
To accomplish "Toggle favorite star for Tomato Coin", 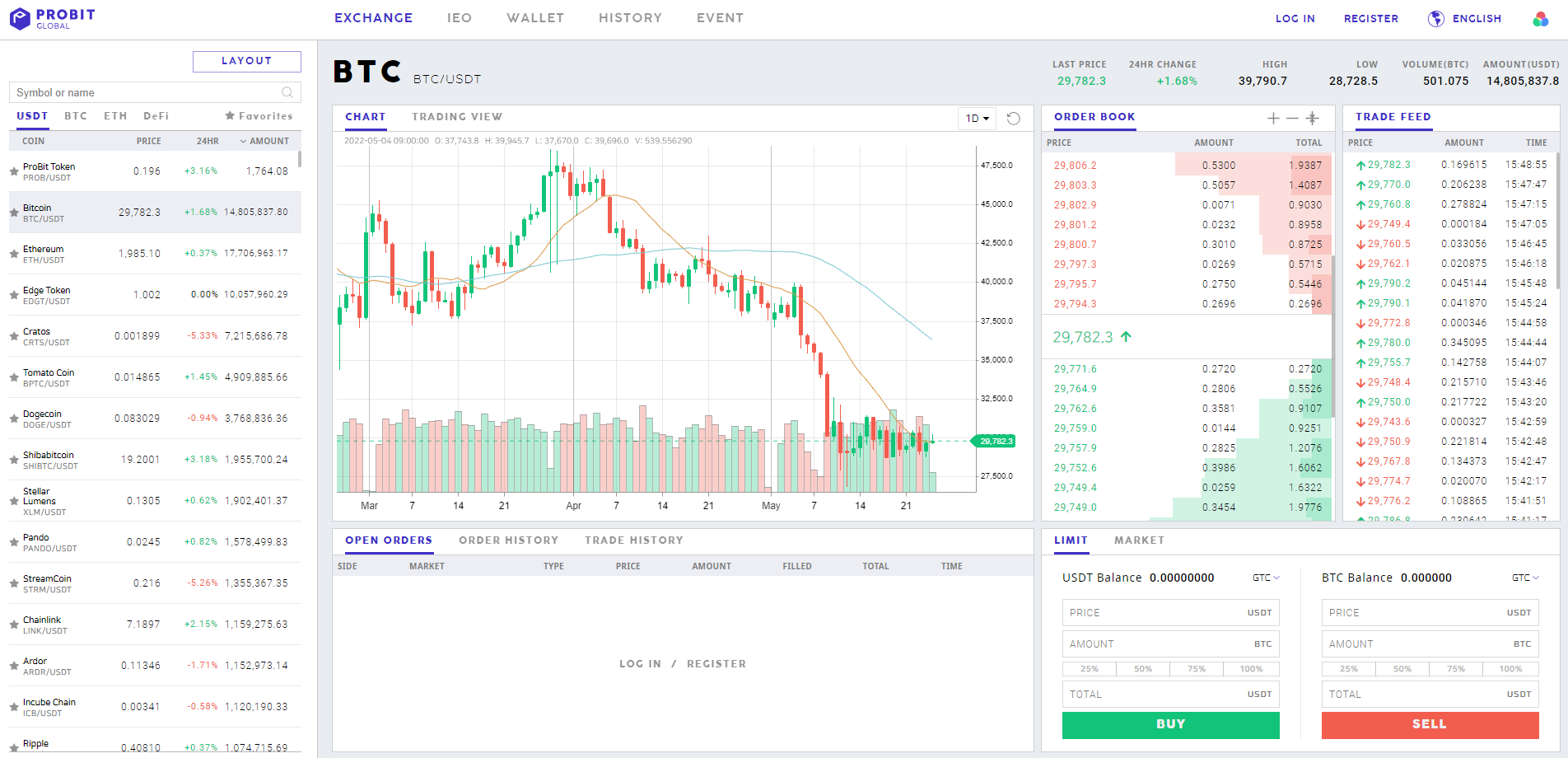I will pyautogui.click(x=14, y=377).
